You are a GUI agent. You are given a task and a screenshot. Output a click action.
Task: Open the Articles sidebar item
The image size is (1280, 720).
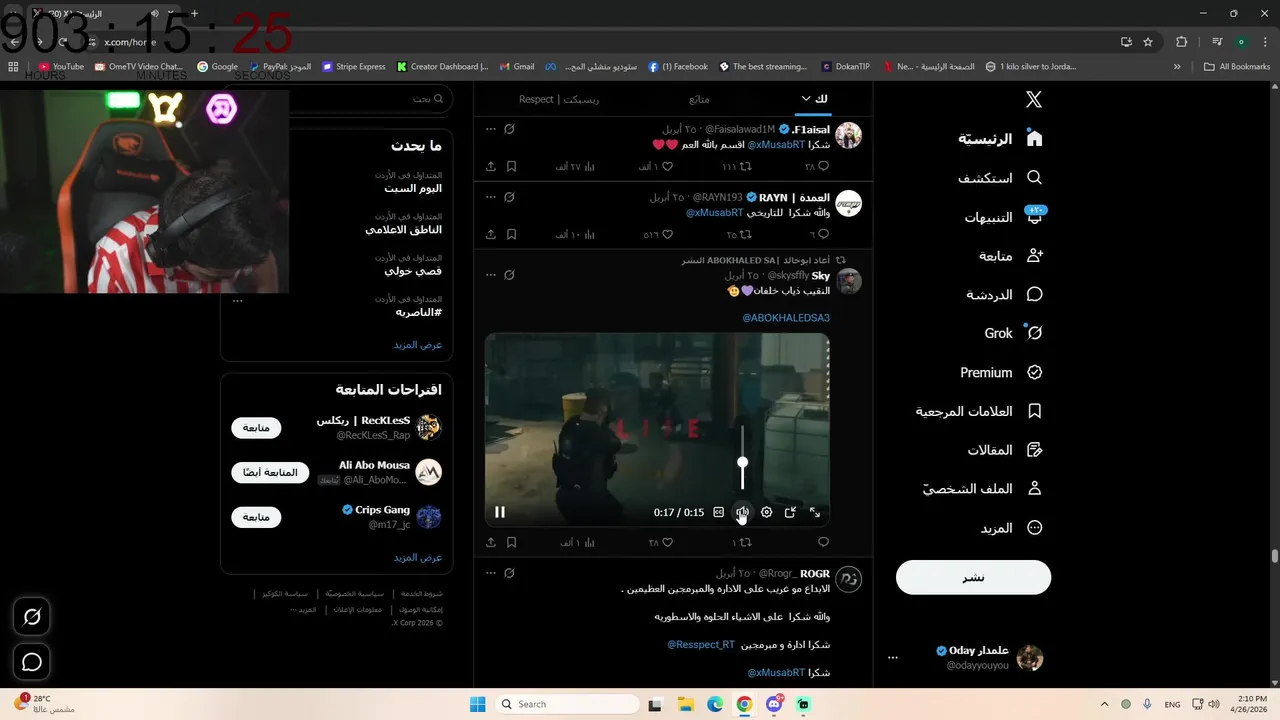pyautogui.click(x=1005, y=450)
